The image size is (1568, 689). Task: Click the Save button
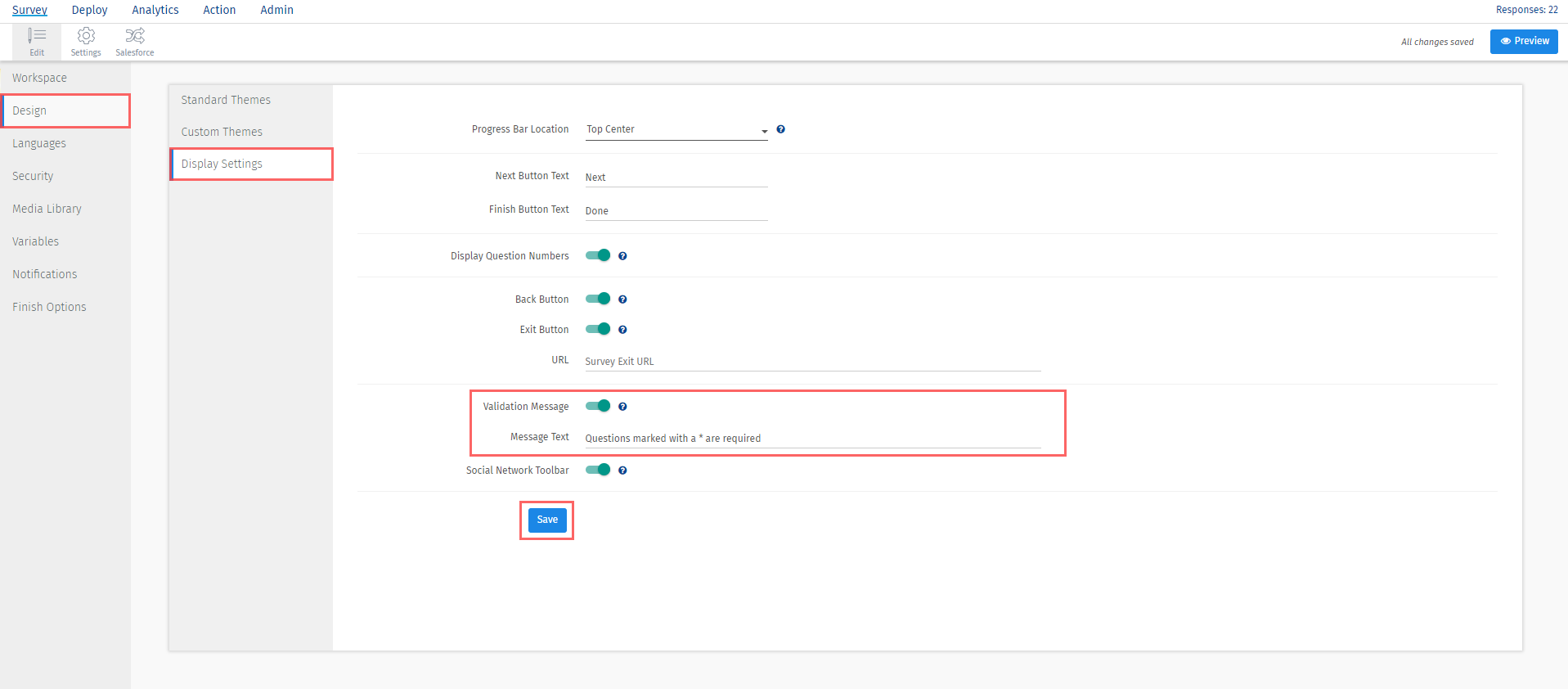pyautogui.click(x=547, y=520)
